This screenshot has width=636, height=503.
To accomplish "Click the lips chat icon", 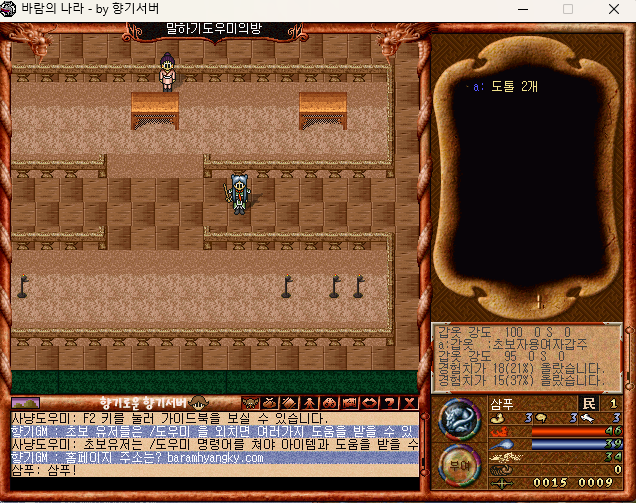I will [x=369, y=403].
